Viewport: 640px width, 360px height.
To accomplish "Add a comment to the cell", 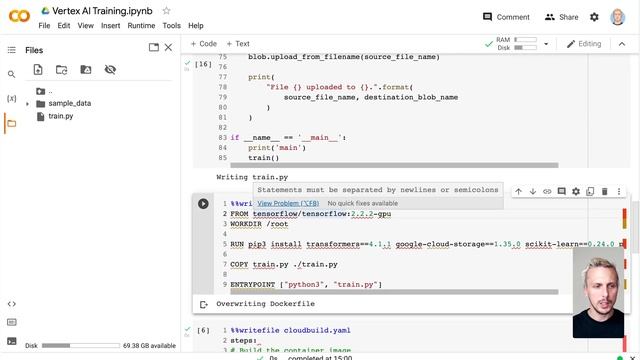I will pos(562,191).
